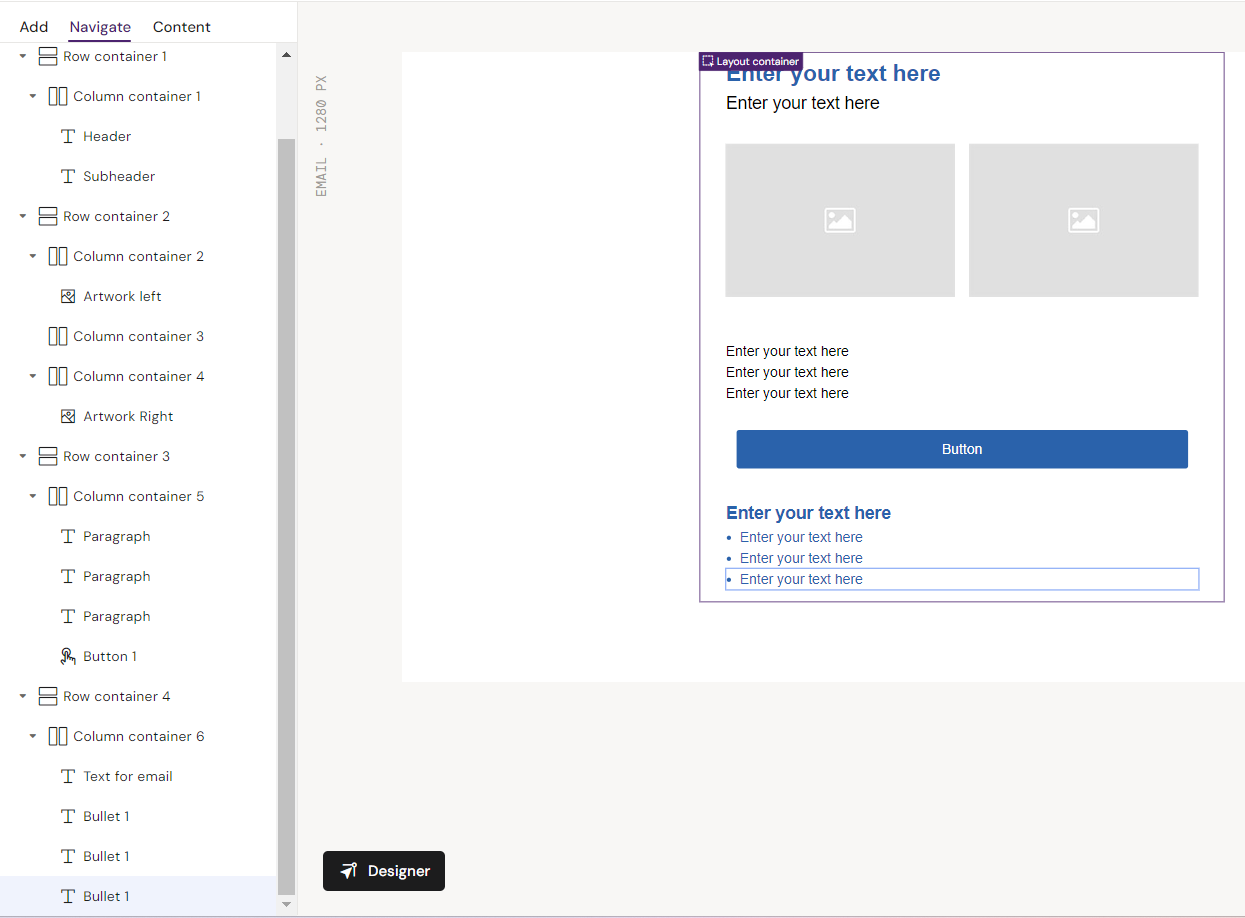Viewport: 1245px width, 918px height.
Task: Click the Column container 3 column icon
Action: point(58,337)
